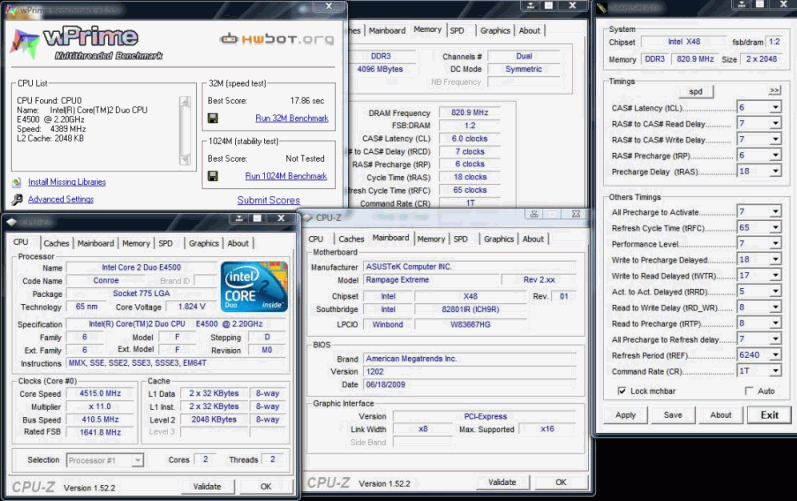Open RAS# Precharge (tRP) dropdown
This screenshot has height=501, width=797.
[x=775, y=155]
